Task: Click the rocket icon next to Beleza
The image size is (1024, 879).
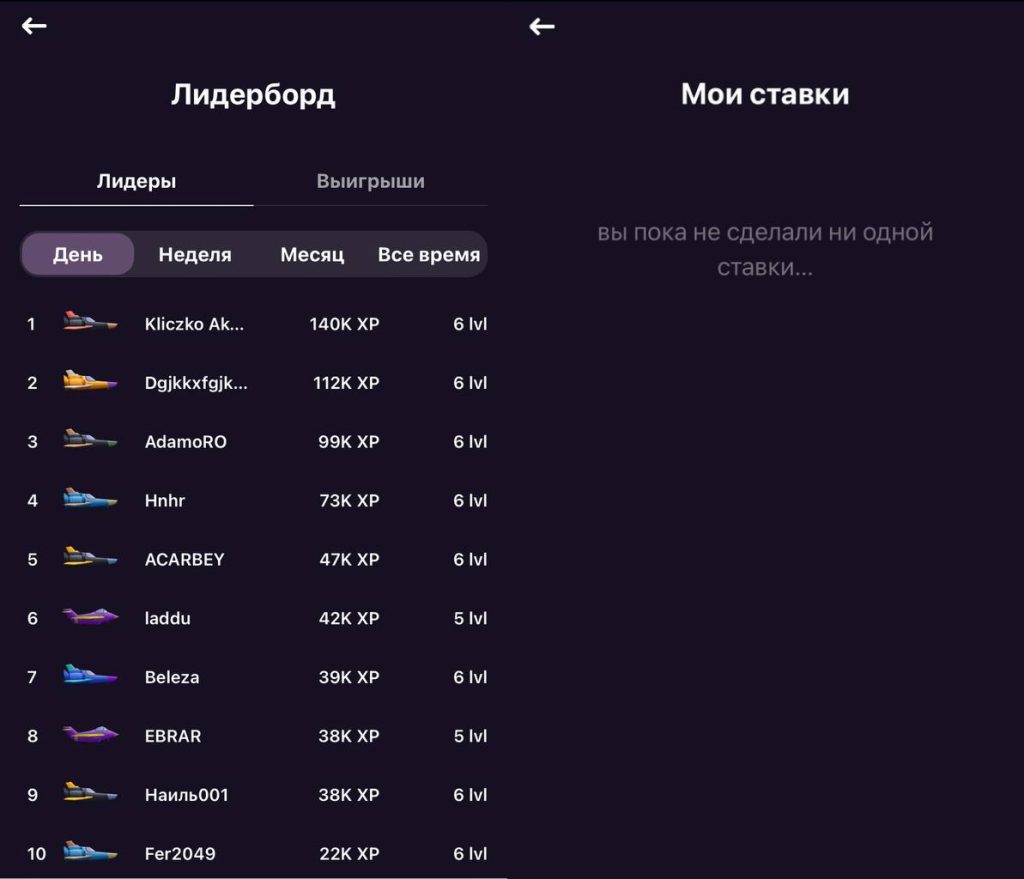Action: pyautogui.click(x=90, y=676)
